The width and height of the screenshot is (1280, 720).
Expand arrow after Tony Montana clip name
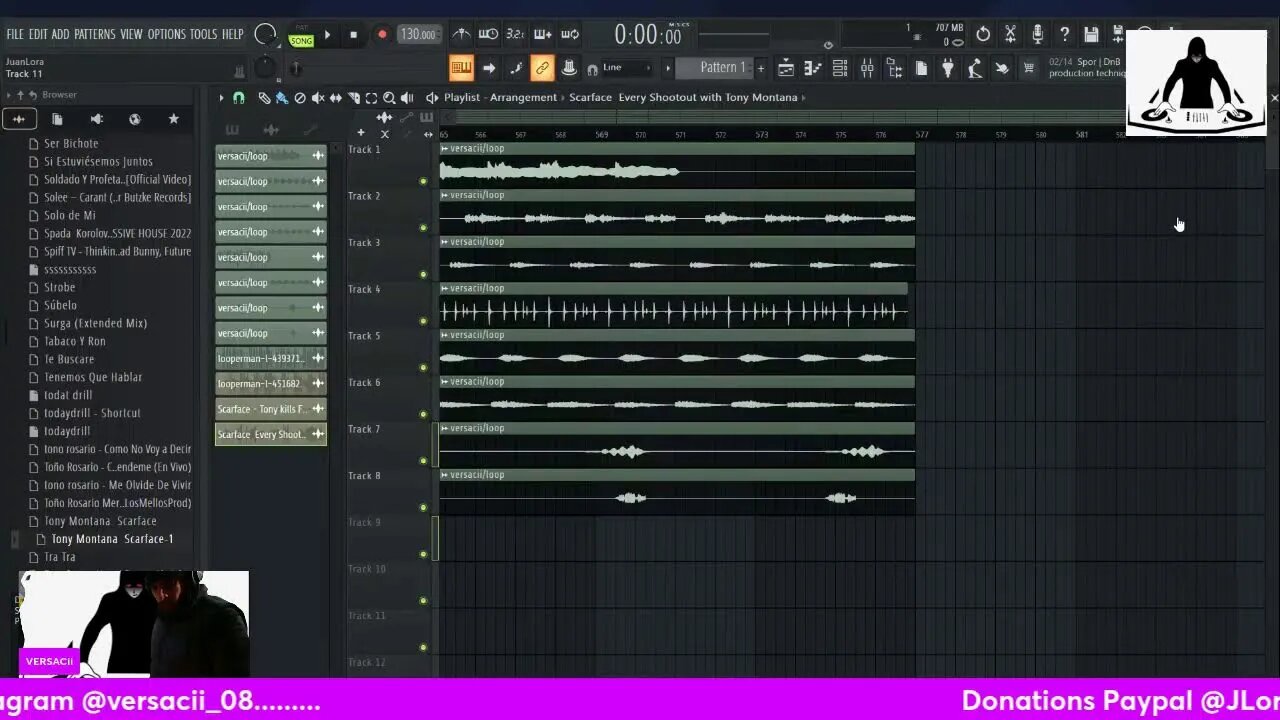(804, 97)
